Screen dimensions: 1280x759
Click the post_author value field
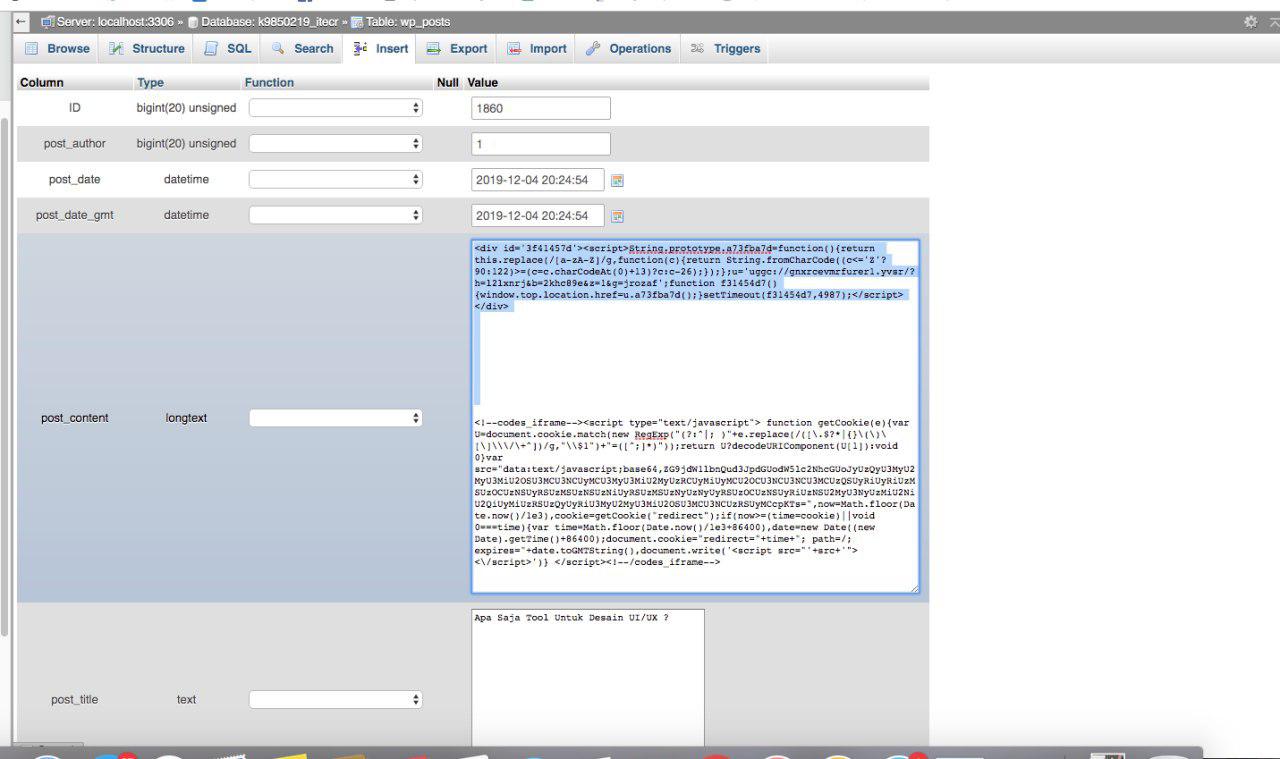pos(541,144)
